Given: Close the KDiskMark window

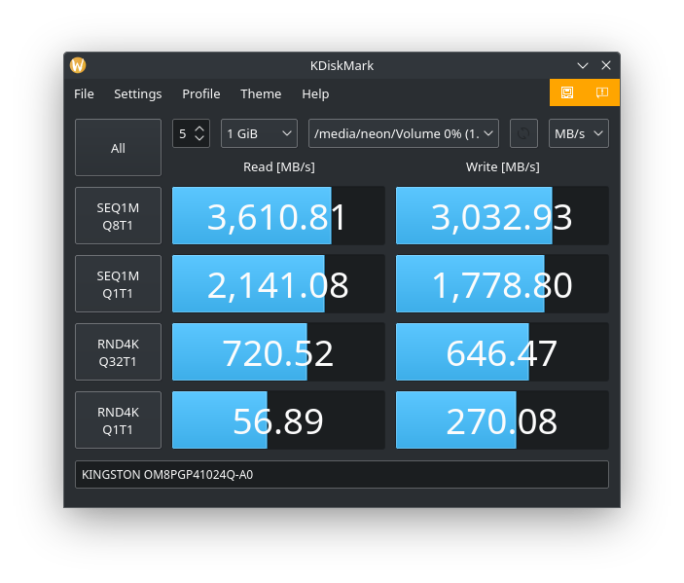Looking at the screenshot, I should [x=606, y=65].
